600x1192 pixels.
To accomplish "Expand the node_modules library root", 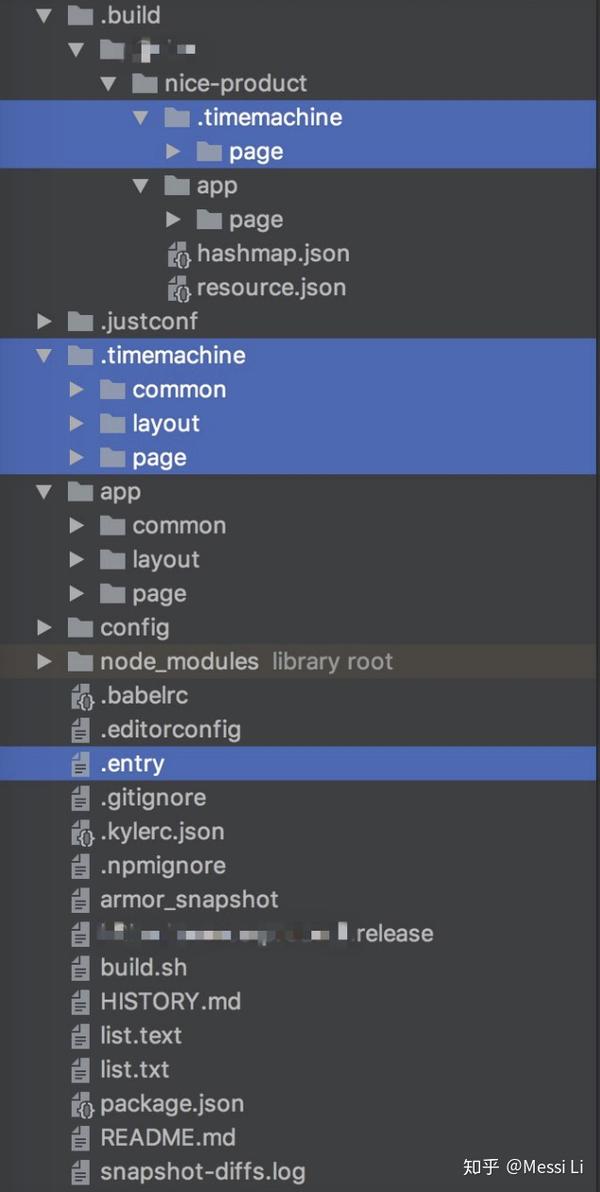I will coord(44,661).
